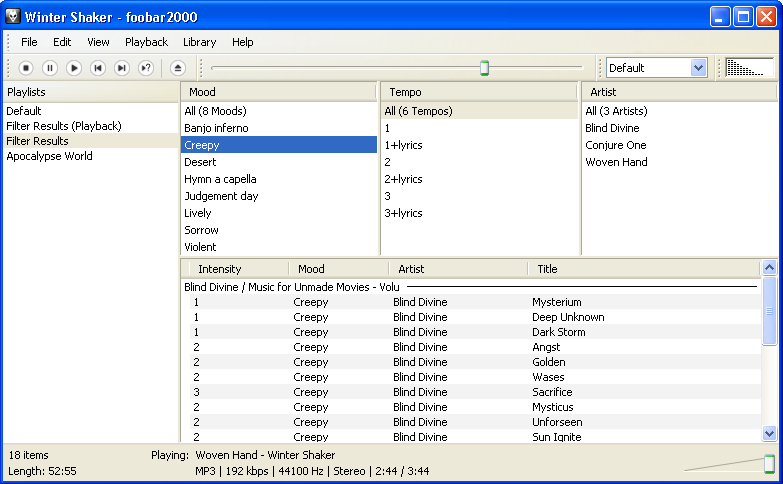Image resolution: width=783 pixels, height=484 pixels.
Task: Select the Desert mood
Action: (x=279, y=162)
